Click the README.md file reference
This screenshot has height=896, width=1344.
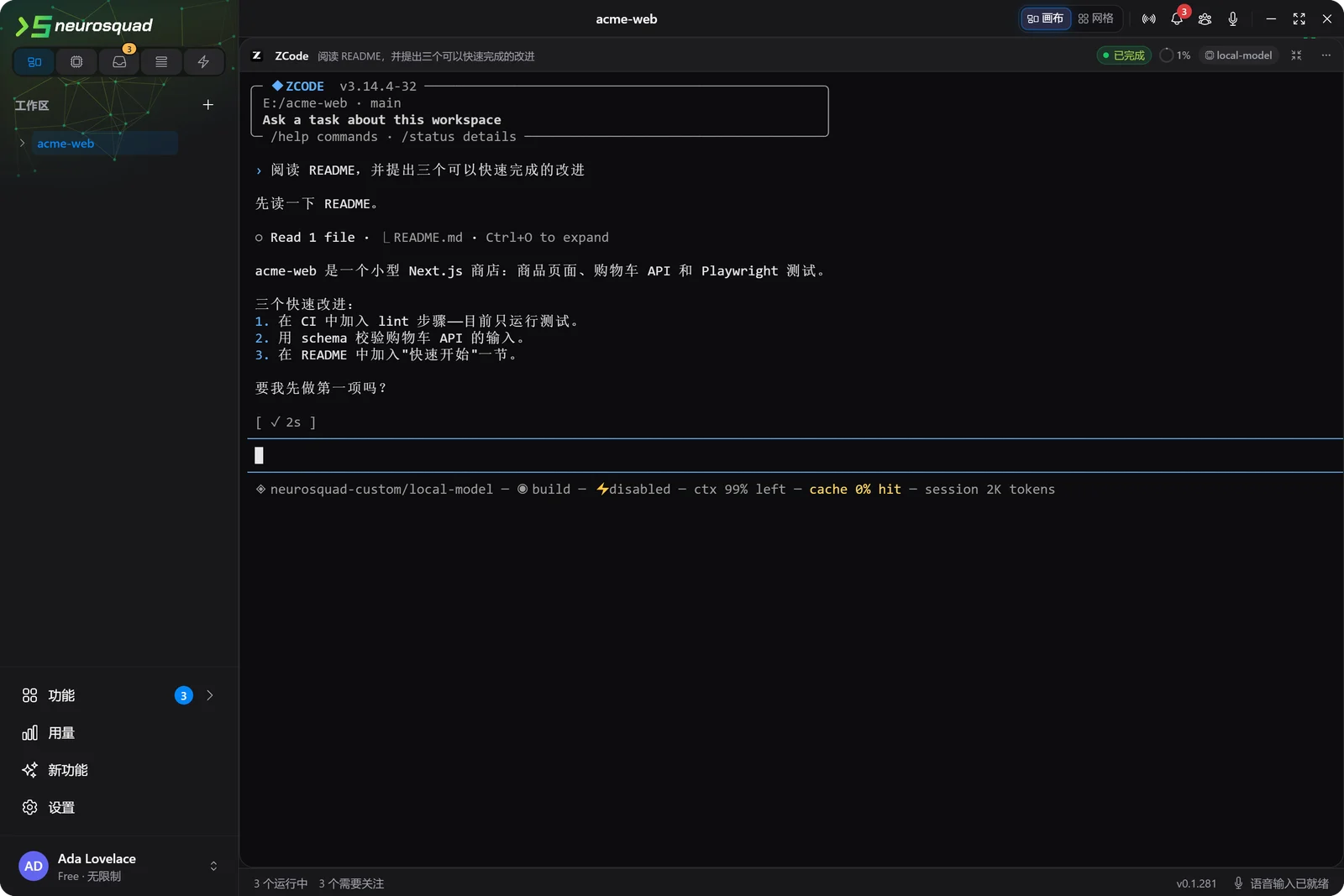coord(428,238)
